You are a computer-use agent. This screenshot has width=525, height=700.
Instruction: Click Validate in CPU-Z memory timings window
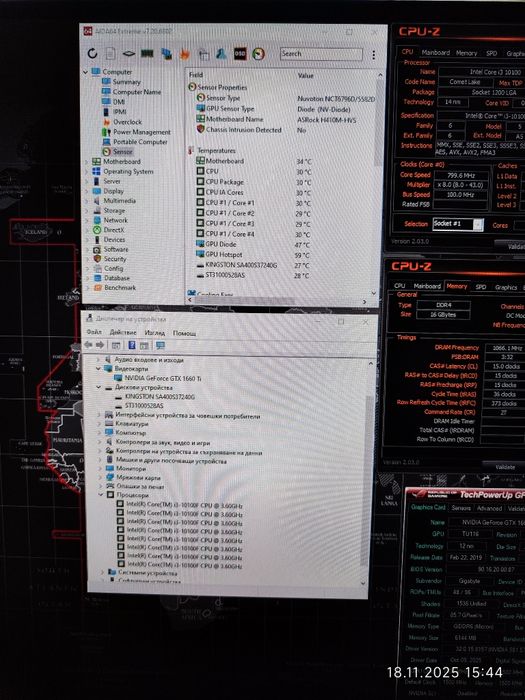point(505,467)
